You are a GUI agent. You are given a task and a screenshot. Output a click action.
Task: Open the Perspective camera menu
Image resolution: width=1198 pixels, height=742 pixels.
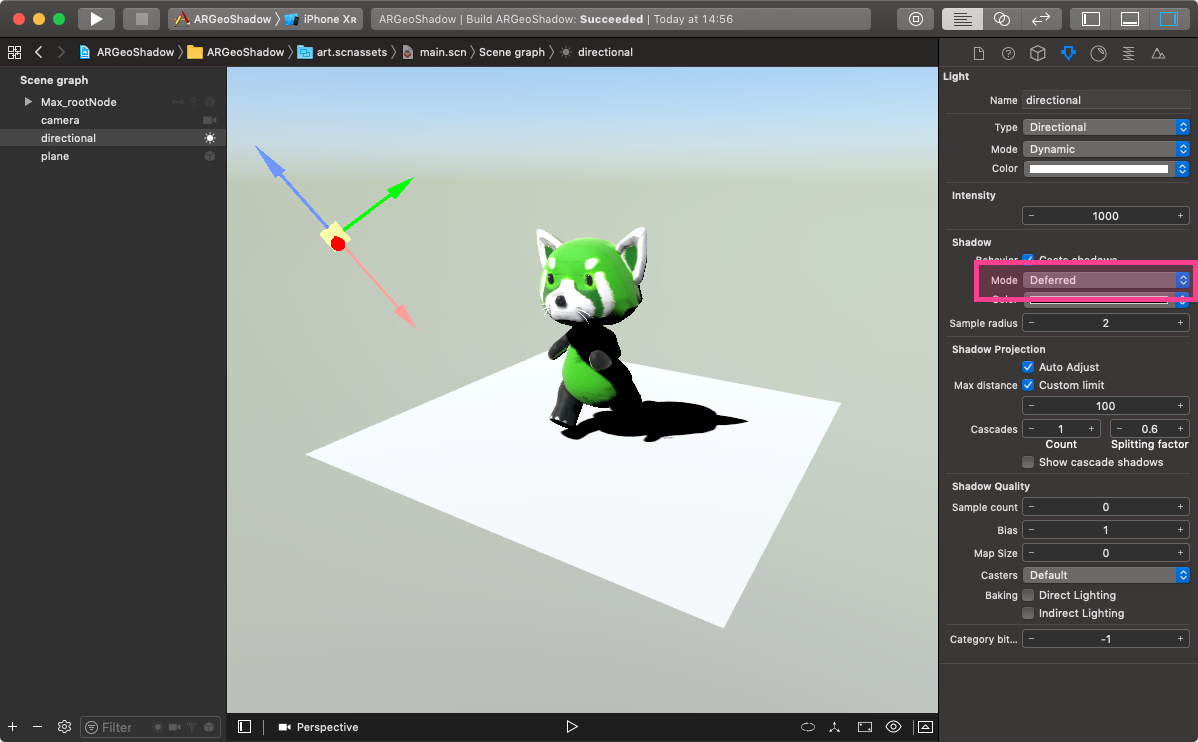318,727
